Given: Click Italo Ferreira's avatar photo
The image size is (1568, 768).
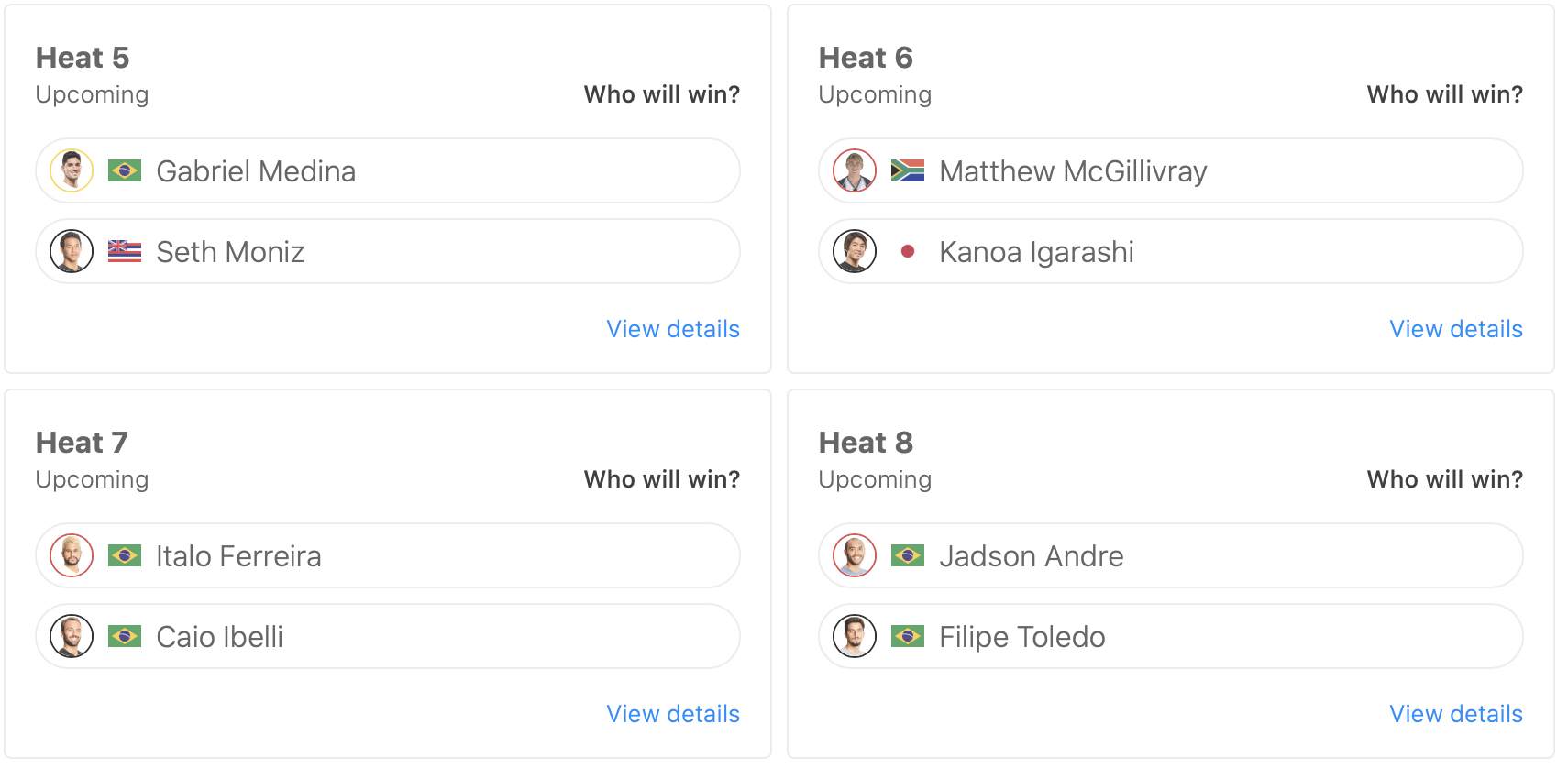Looking at the screenshot, I should pos(72,555).
